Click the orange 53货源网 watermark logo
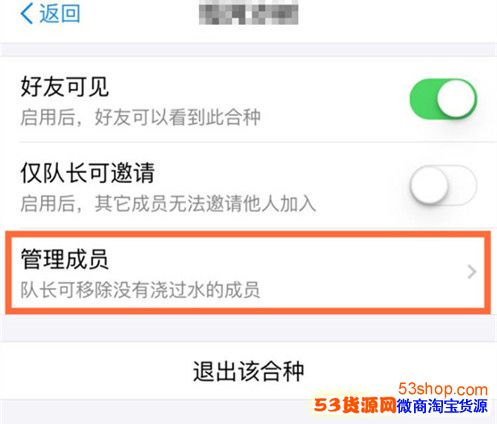The image size is (497, 424). click(355, 406)
